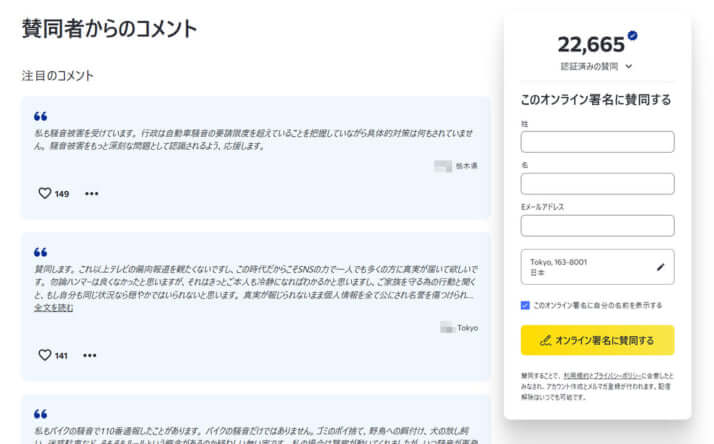Open more options on the 141-likes comment

coord(90,355)
